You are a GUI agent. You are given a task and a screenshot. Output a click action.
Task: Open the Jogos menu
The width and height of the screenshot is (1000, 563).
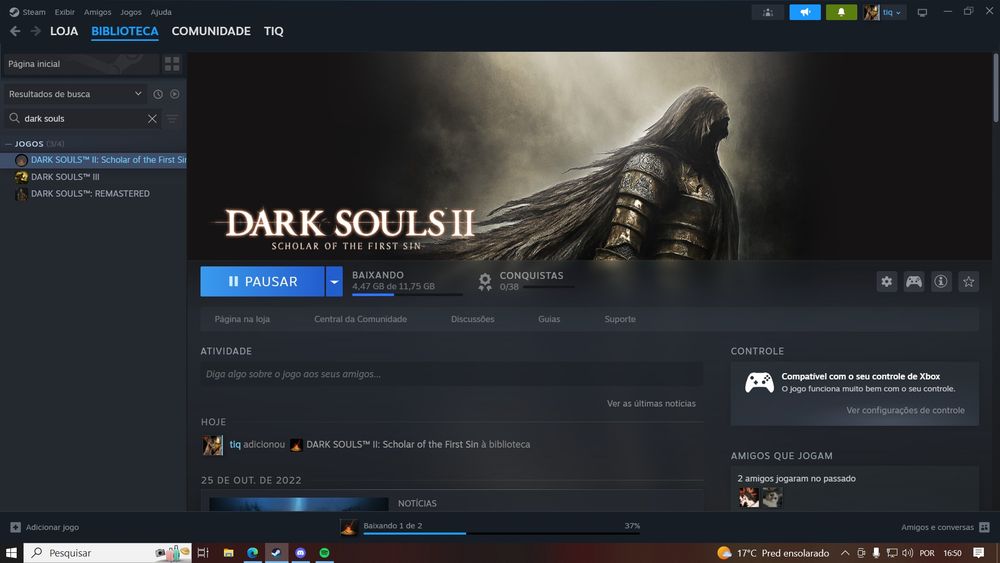(x=131, y=12)
